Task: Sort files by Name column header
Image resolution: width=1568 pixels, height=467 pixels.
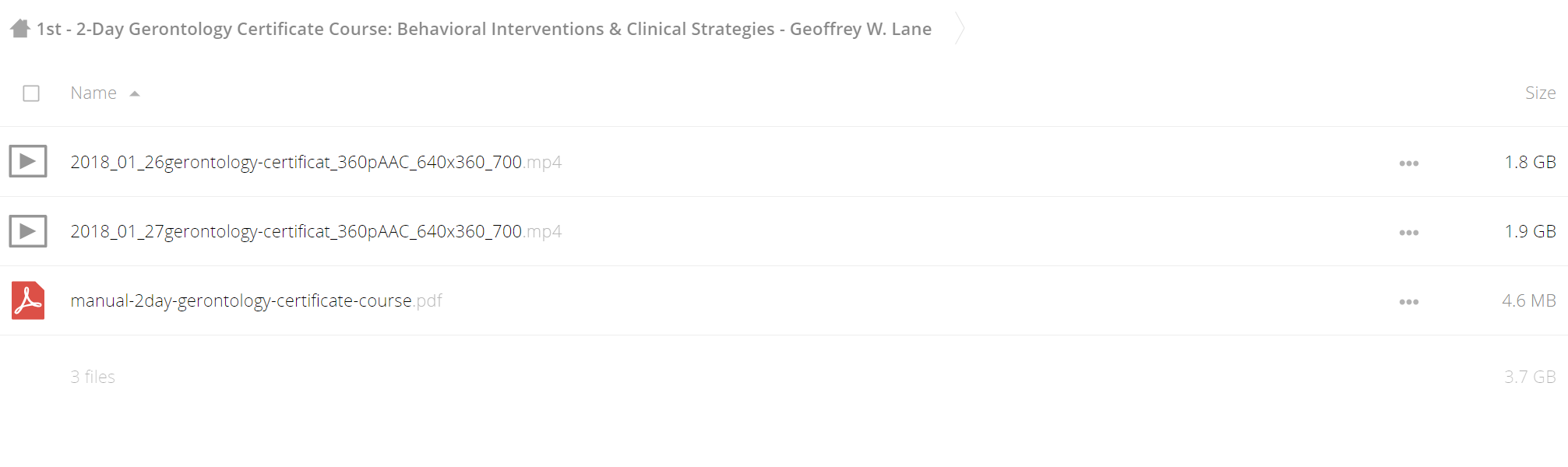Action: tap(93, 93)
